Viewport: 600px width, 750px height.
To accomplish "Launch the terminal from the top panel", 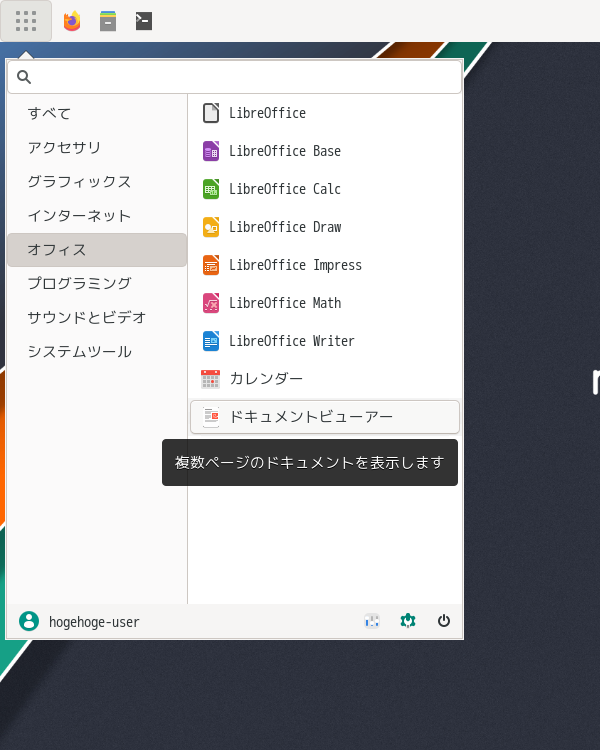I will 144,21.
